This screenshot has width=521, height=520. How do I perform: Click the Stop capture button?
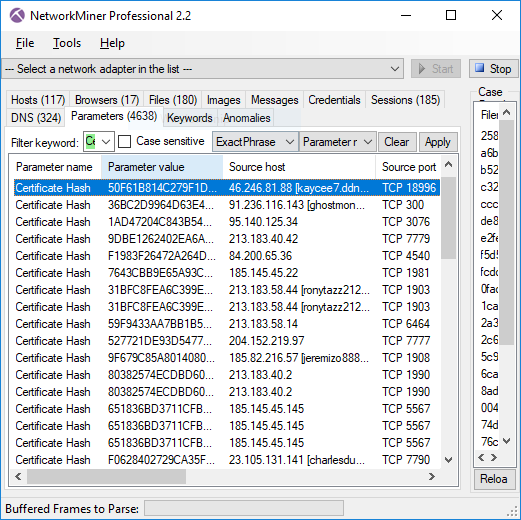point(494,69)
